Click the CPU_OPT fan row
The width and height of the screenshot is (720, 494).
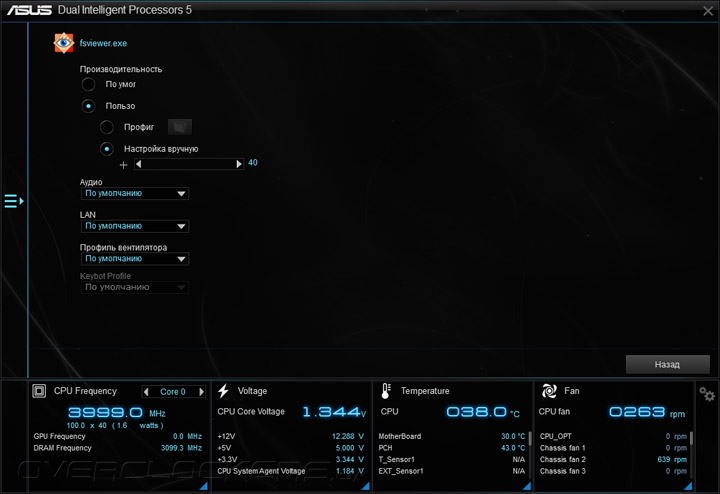click(613, 437)
